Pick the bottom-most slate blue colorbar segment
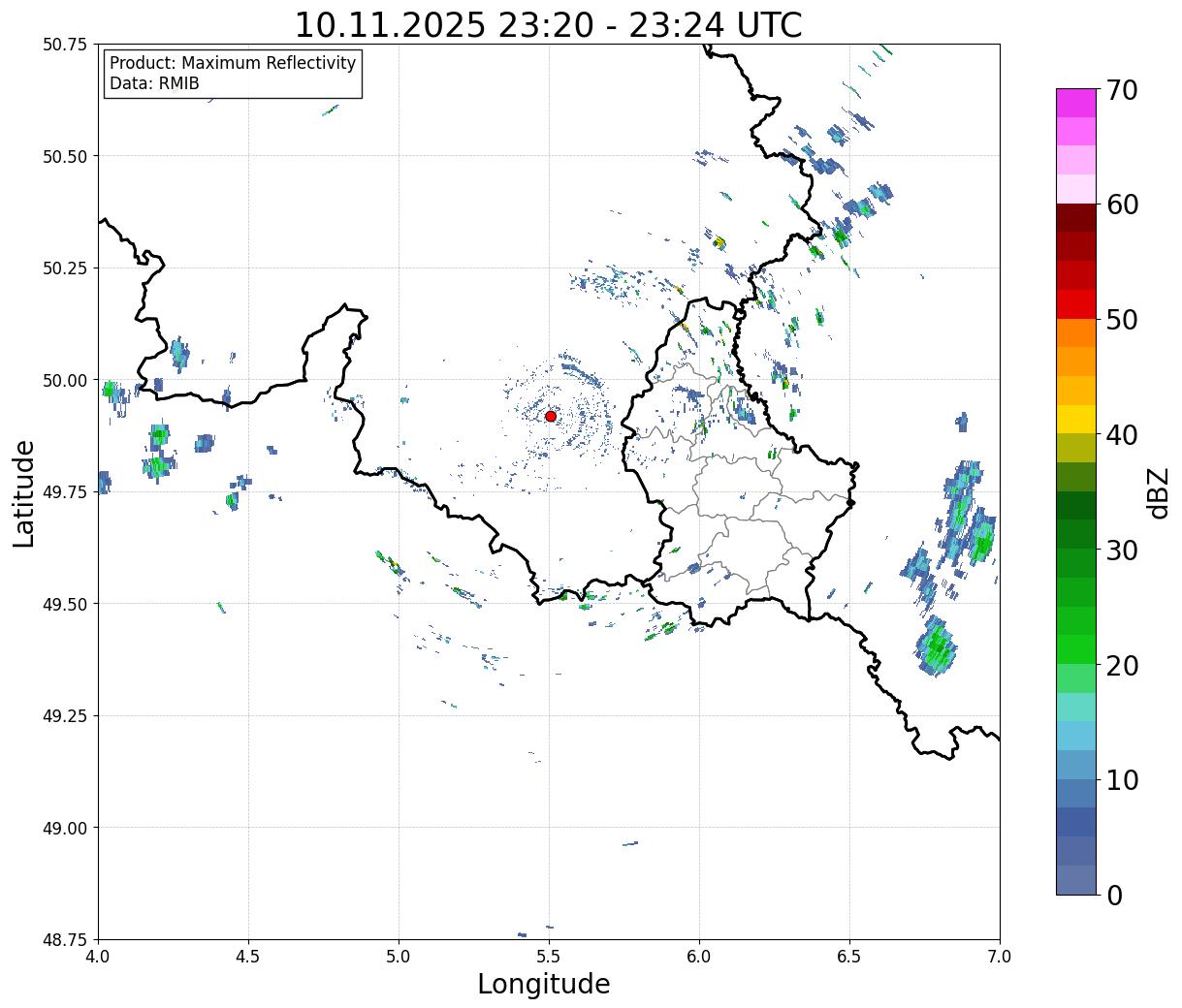This screenshot has width=1182, height=1008. coord(1076,879)
